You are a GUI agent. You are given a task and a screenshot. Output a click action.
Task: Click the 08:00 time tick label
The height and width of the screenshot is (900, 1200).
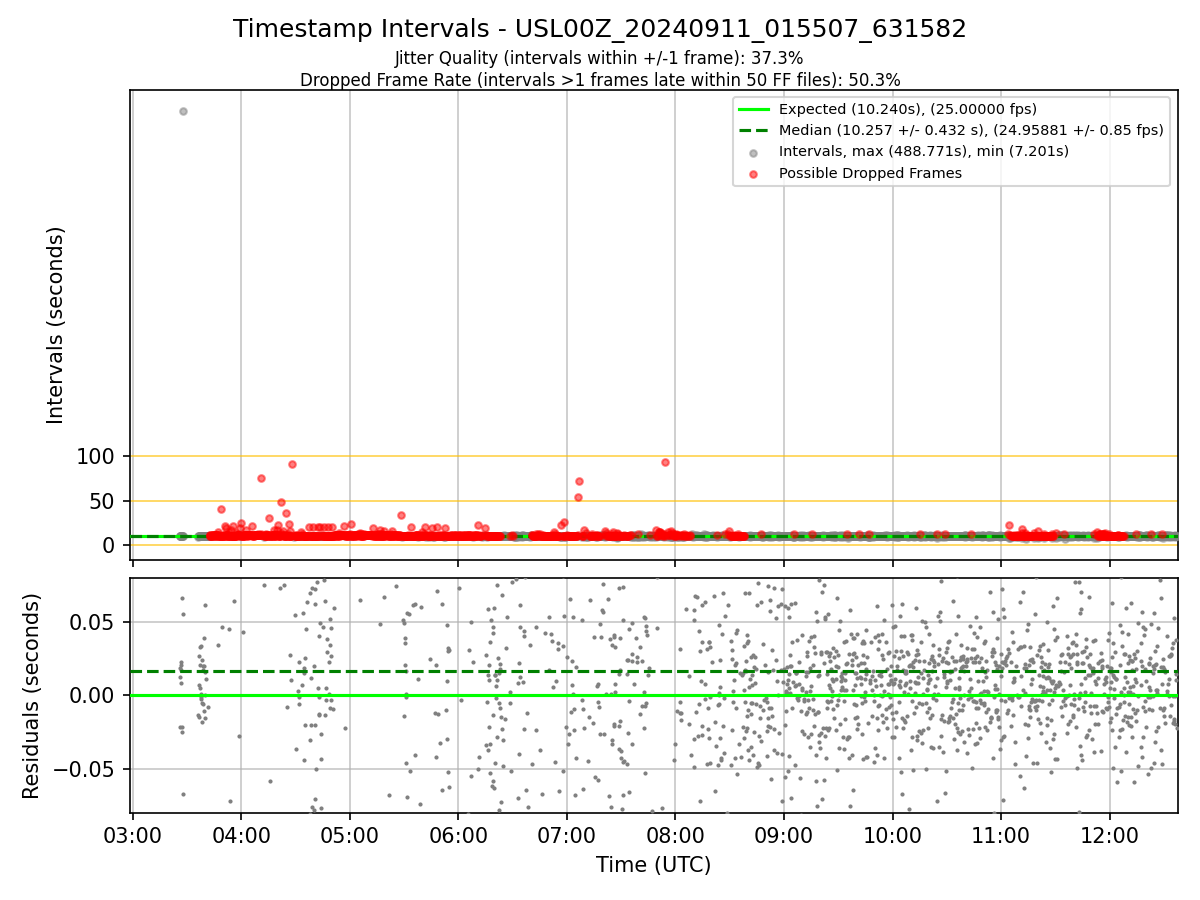tap(675, 835)
